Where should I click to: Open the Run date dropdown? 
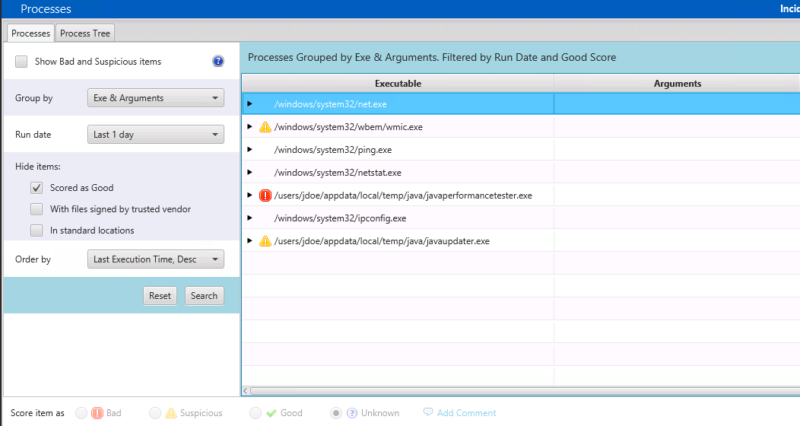point(156,135)
